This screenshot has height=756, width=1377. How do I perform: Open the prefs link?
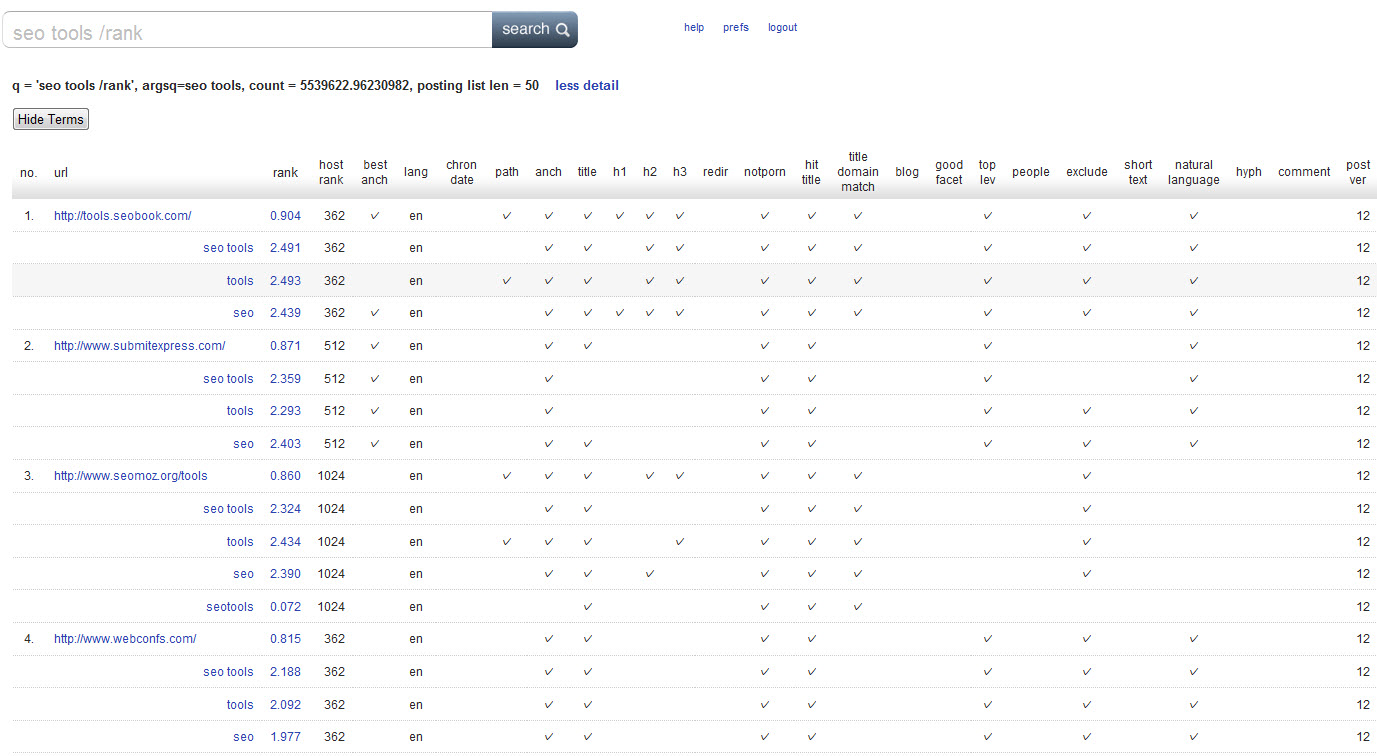[x=736, y=28]
